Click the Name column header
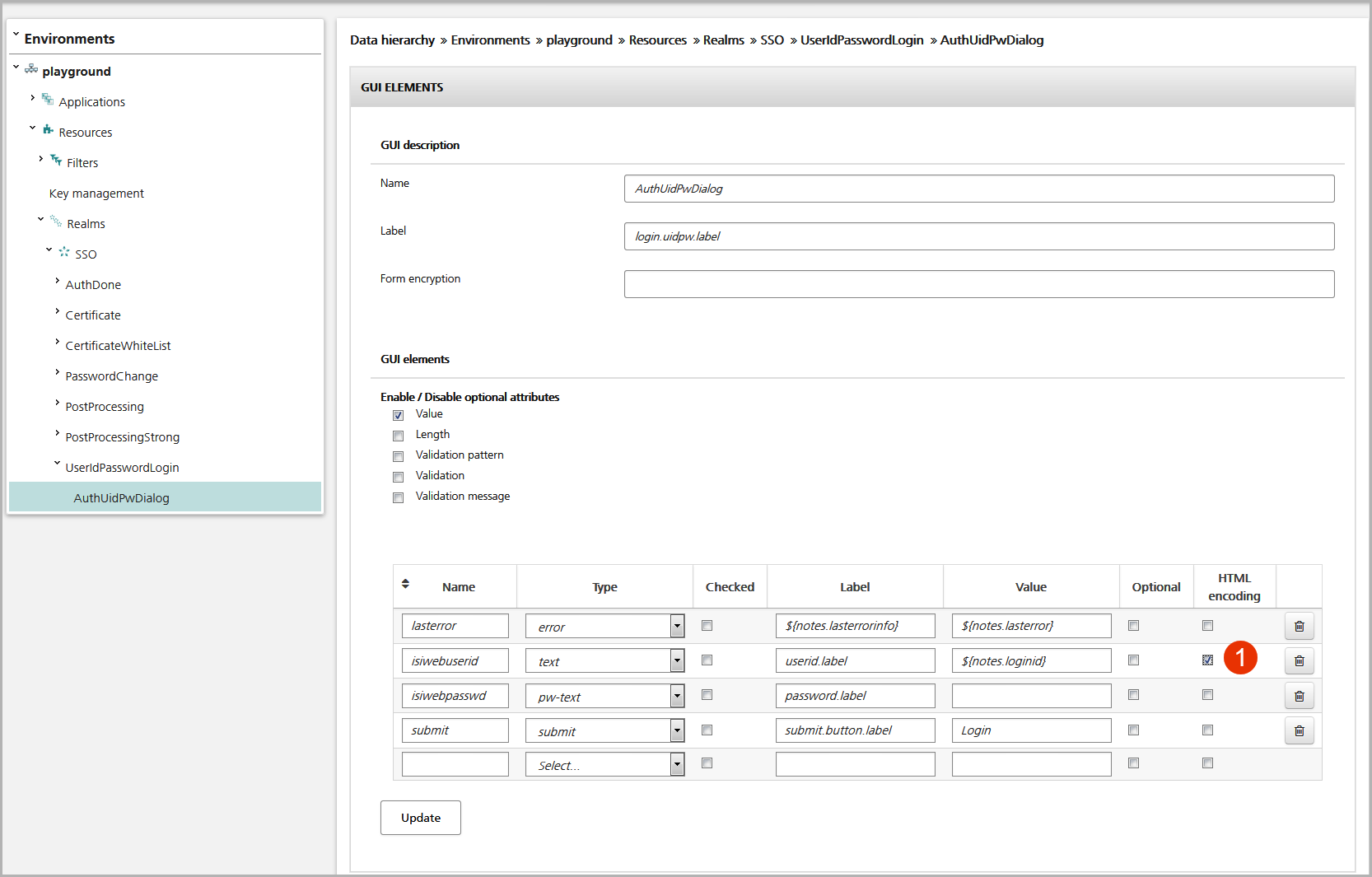Screen dimensions: 1372x877 (458, 587)
